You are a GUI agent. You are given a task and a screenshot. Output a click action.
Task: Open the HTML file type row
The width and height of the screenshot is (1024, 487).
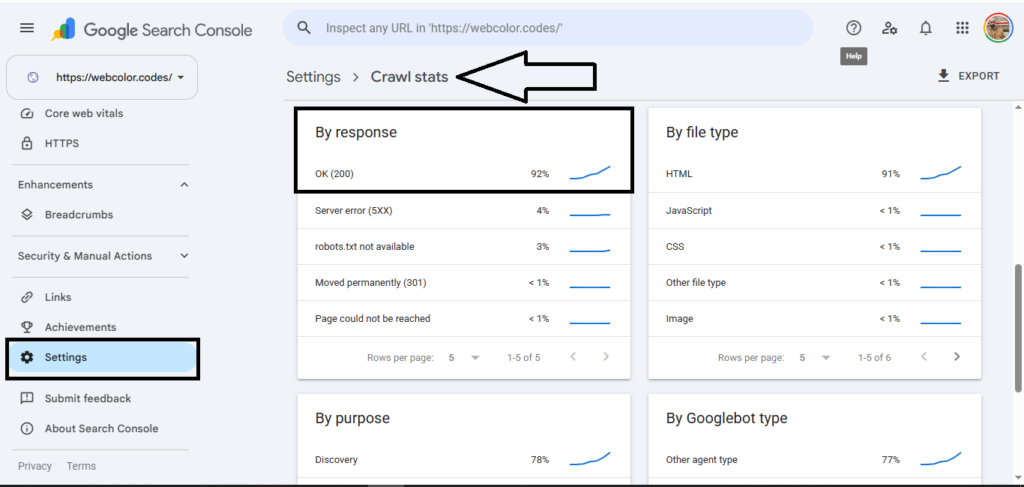click(814, 174)
